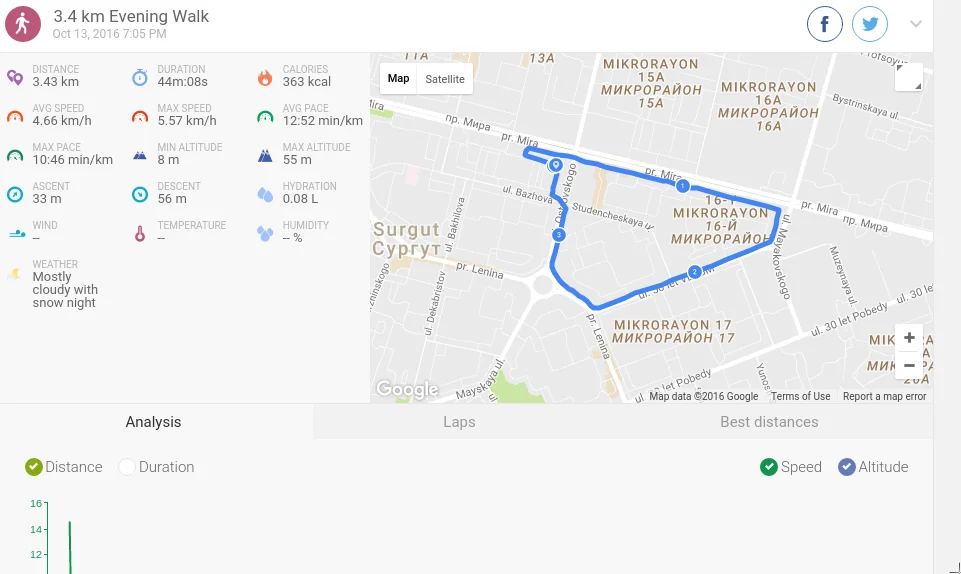This screenshot has width=961, height=574.
Task: Click the kilometer 3 route marker
Action: (558, 235)
